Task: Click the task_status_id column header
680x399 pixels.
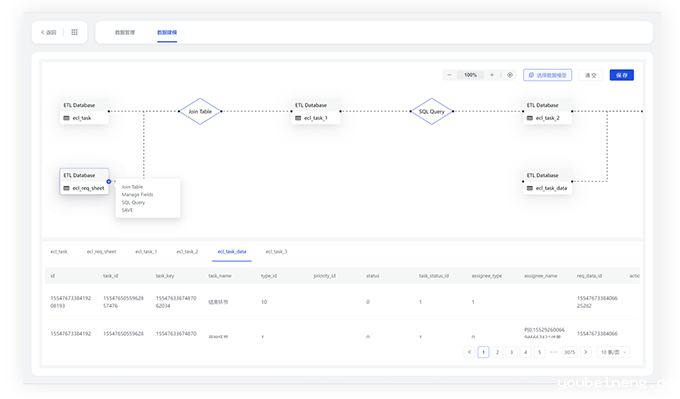Action: pos(434,276)
